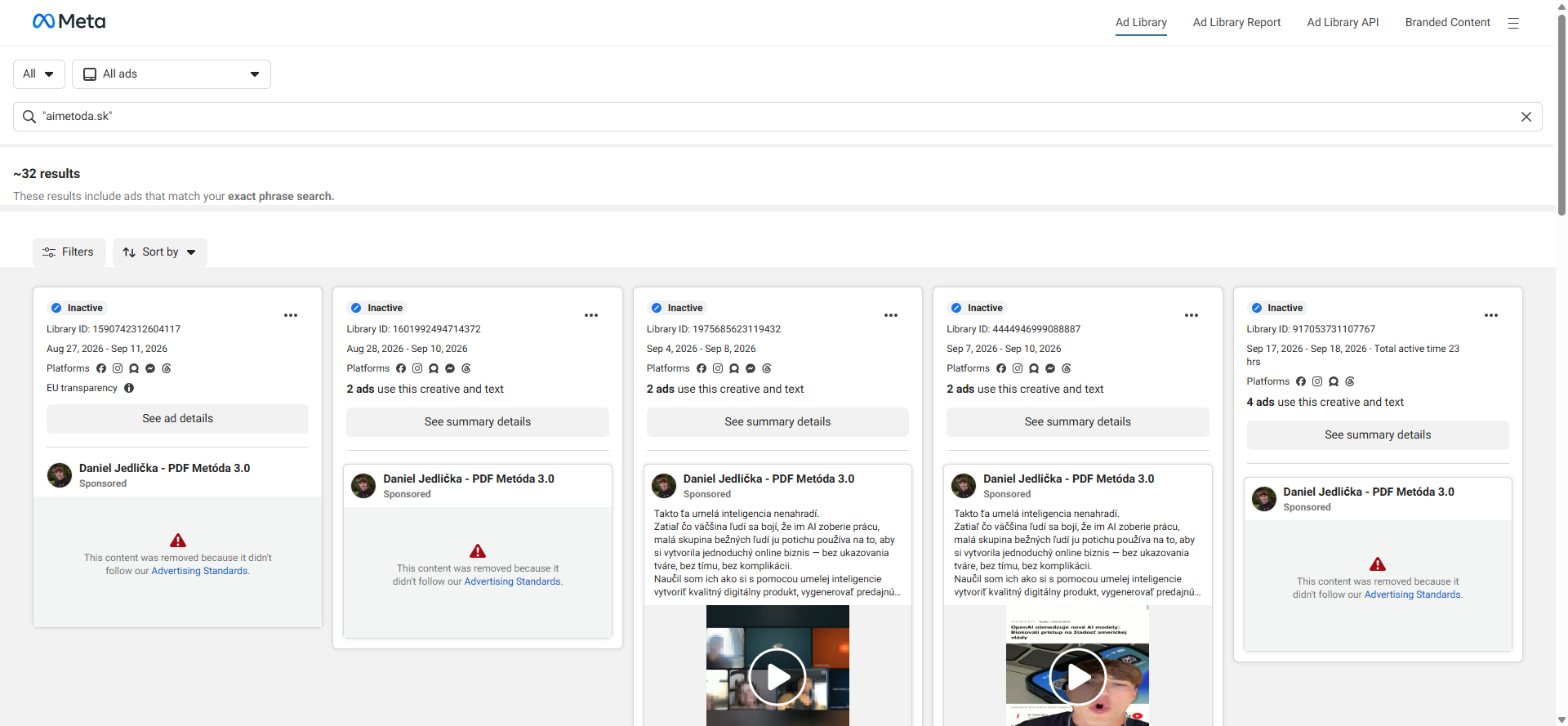1568x726 pixels.
Task: Click the "~32 results" heading
Action: (47, 174)
